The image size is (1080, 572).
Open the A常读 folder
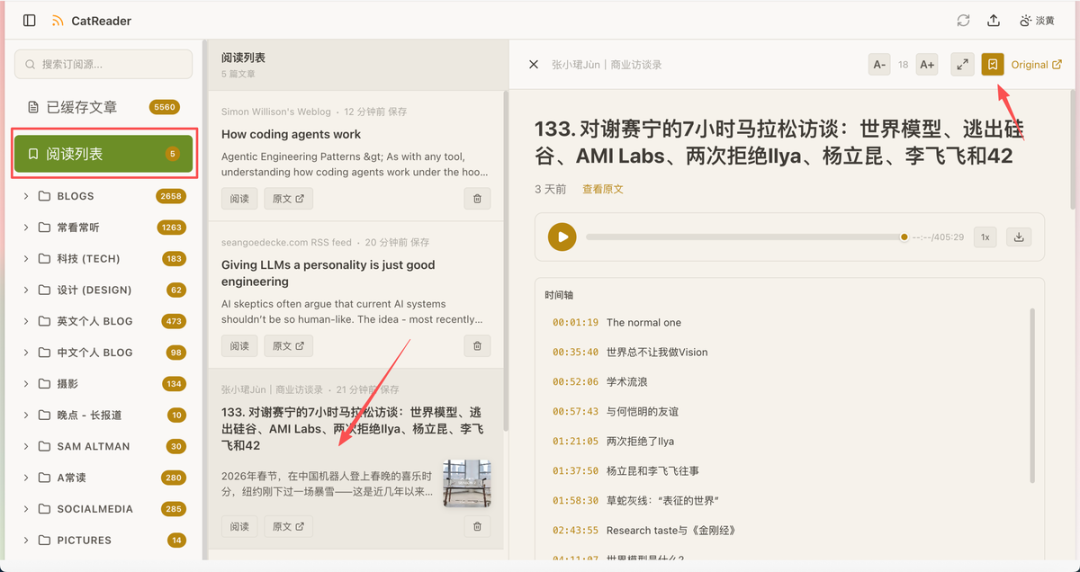click(103, 478)
